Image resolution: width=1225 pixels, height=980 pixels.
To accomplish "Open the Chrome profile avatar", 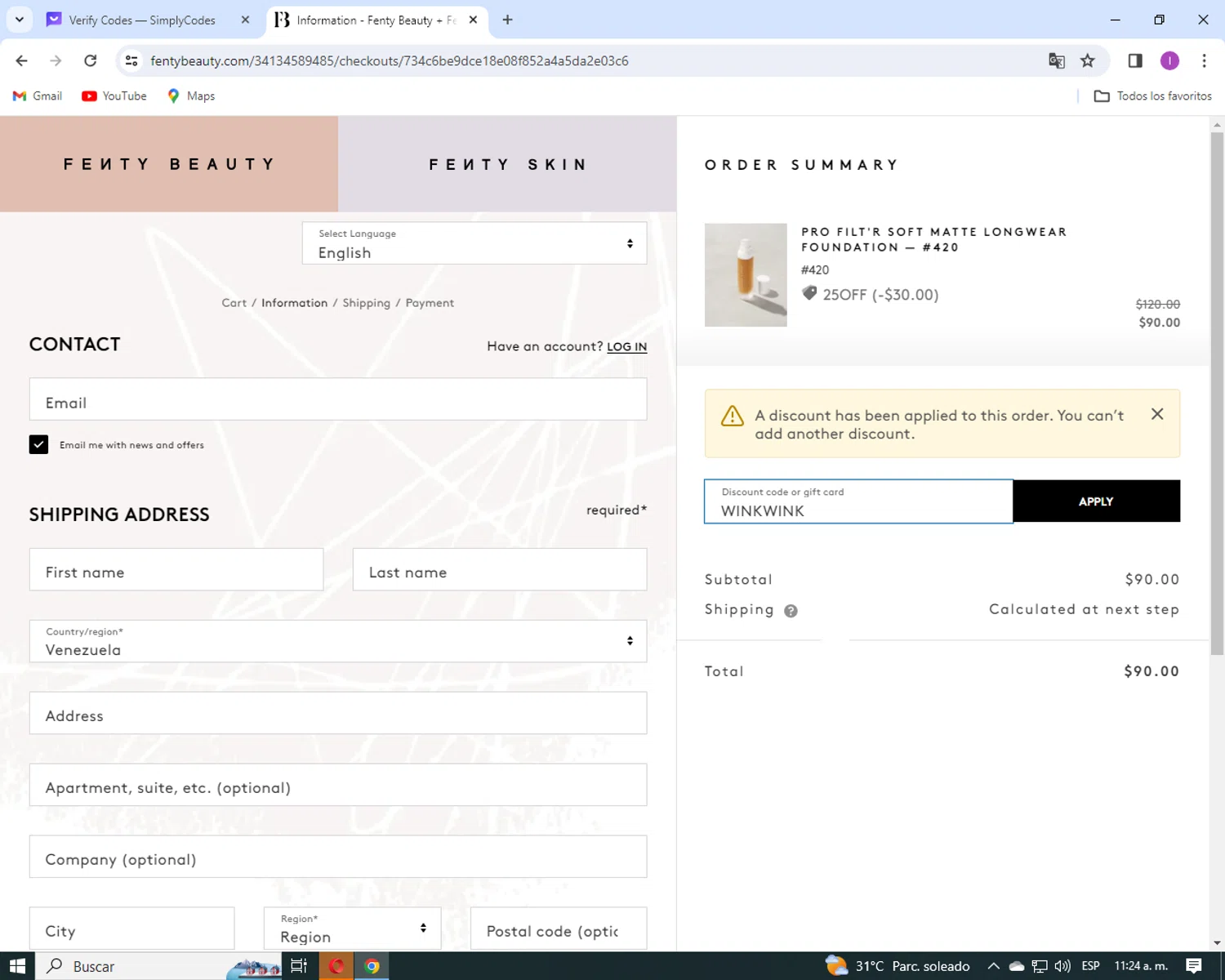I will (x=1169, y=60).
